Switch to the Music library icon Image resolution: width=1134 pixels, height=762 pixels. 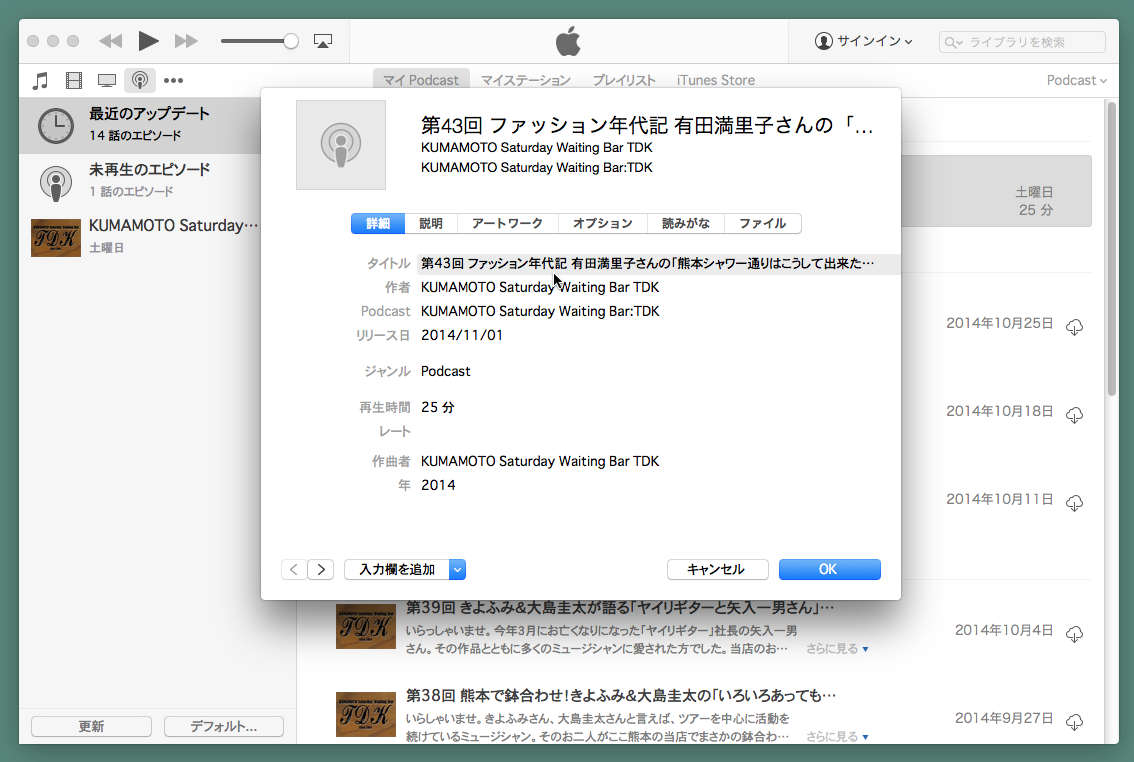[40, 80]
